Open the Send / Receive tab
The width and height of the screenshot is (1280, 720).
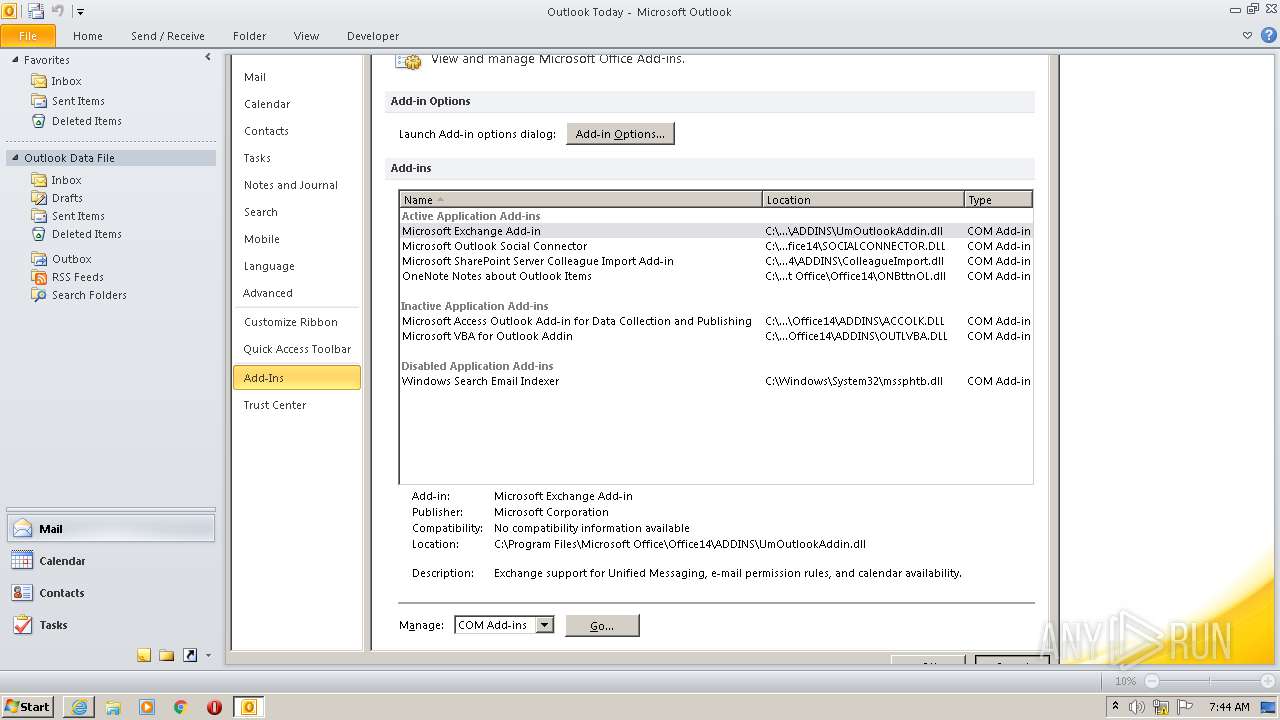click(x=168, y=36)
